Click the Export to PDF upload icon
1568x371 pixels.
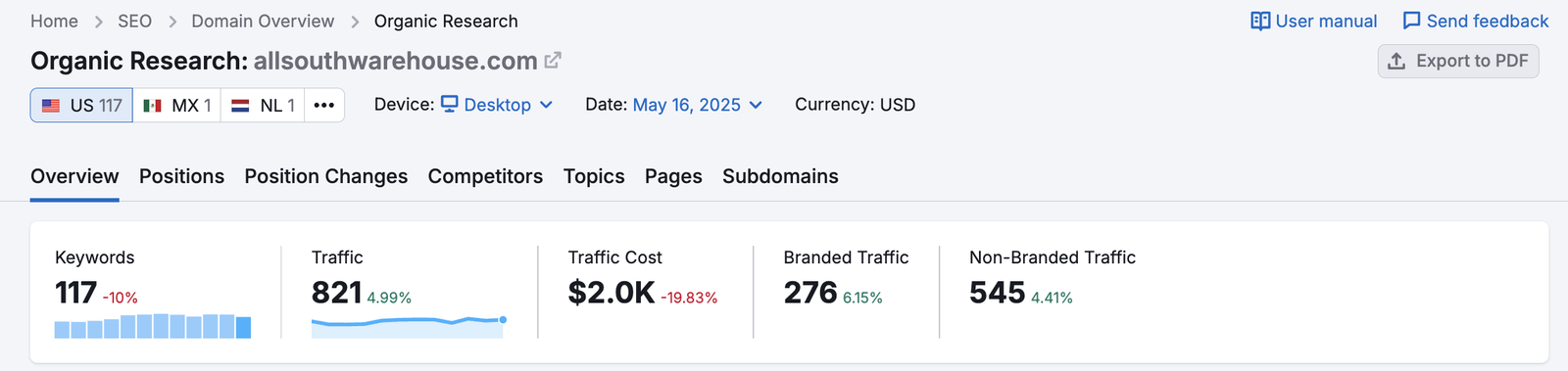1396,61
